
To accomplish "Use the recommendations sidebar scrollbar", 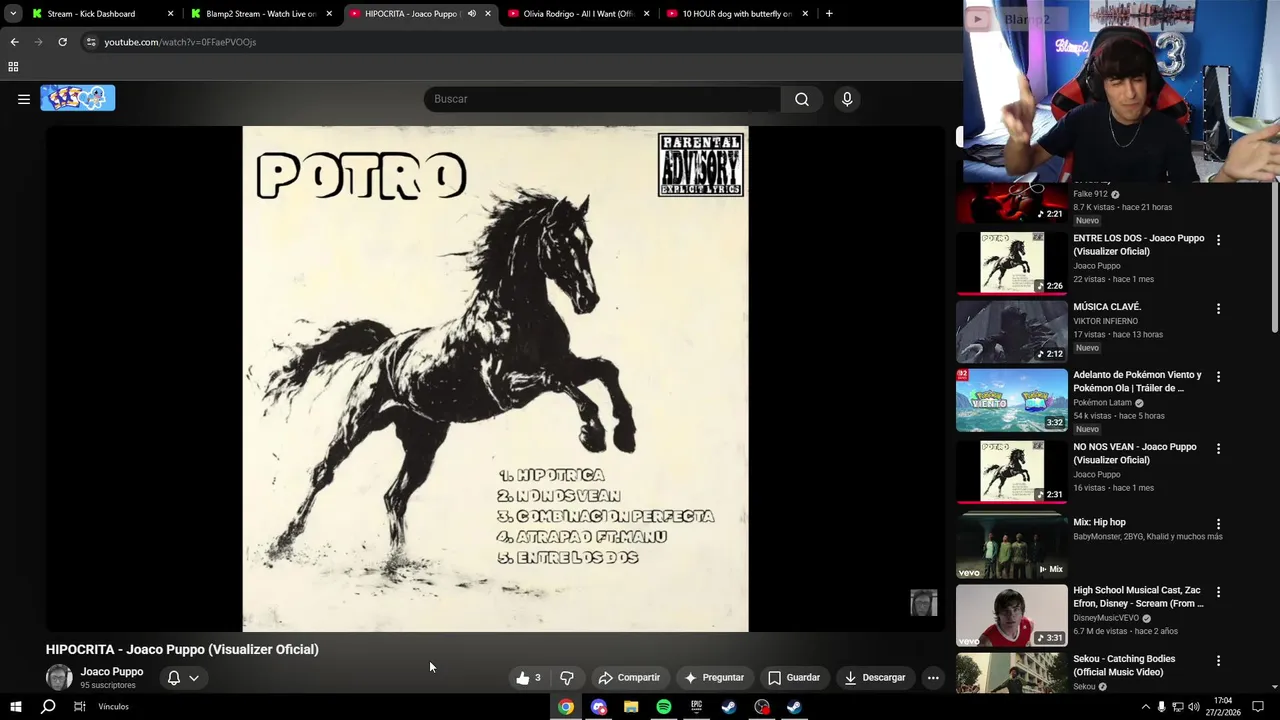I will click(x=1274, y=258).
